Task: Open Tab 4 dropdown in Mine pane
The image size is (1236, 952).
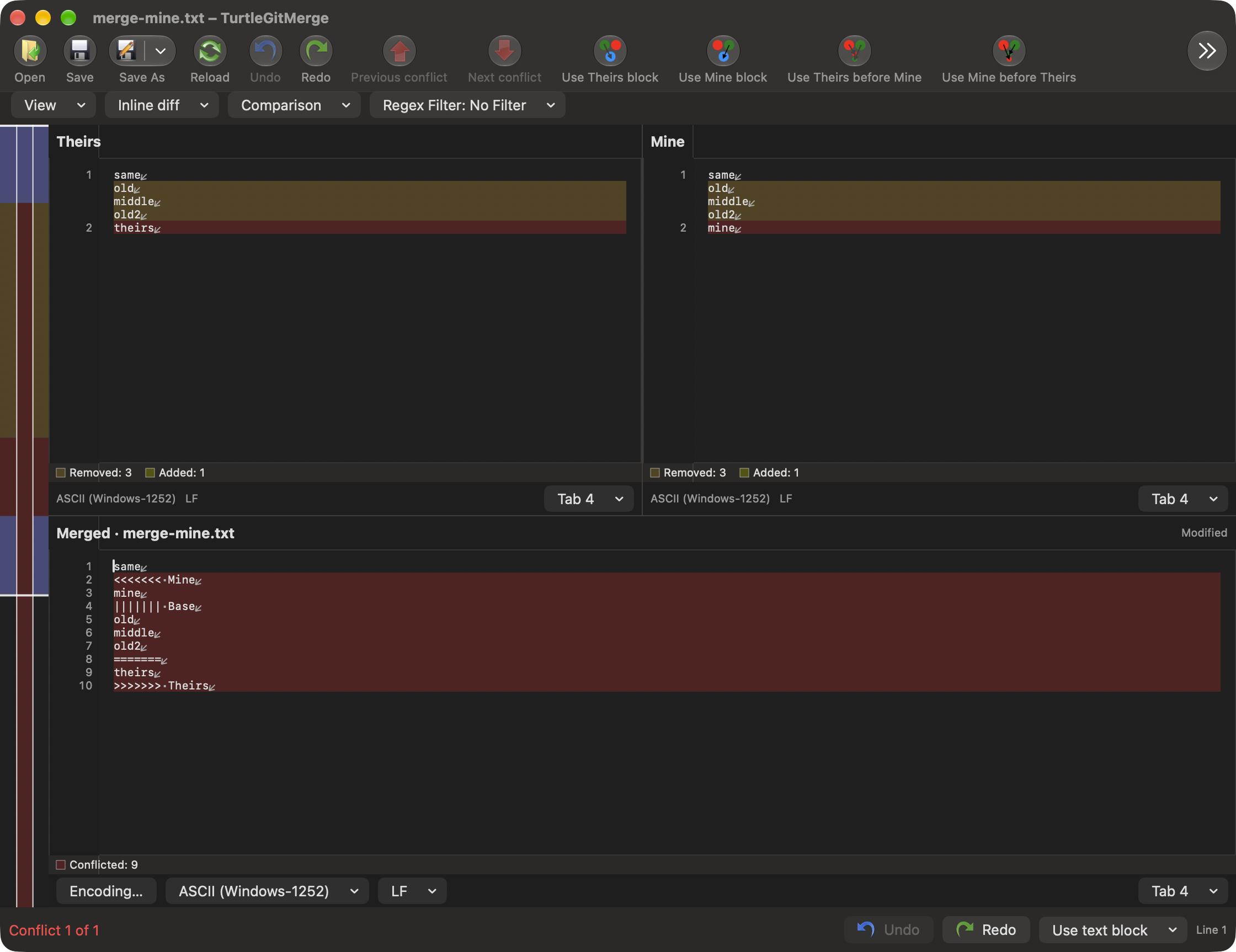Action: click(1183, 499)
